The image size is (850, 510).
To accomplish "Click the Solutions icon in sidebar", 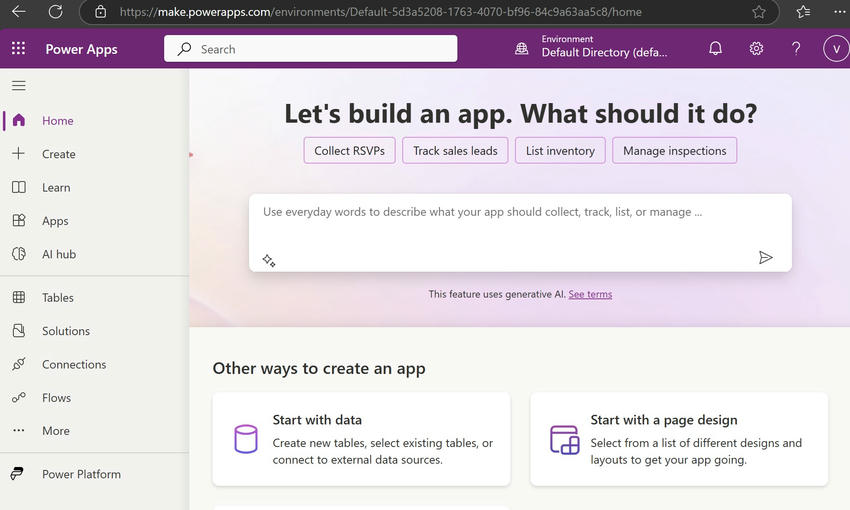I will coord(19,331).
